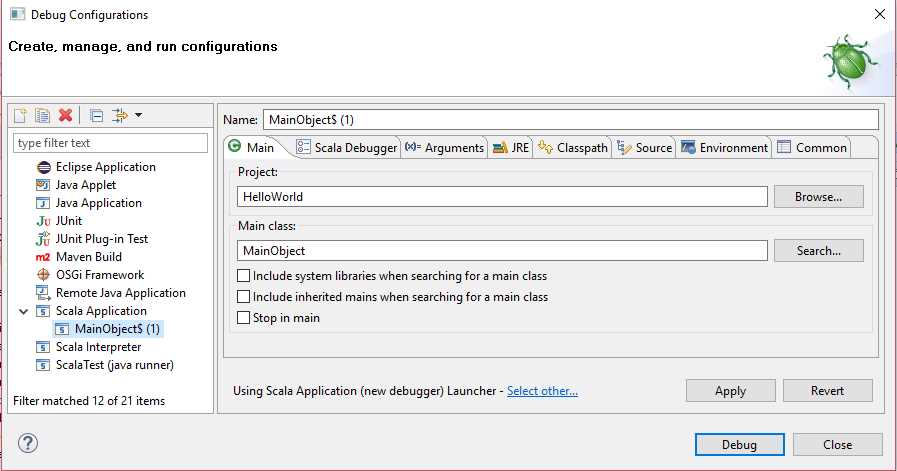
Task: Click the Scala Interpreter icon
Action: coord(43,347)
